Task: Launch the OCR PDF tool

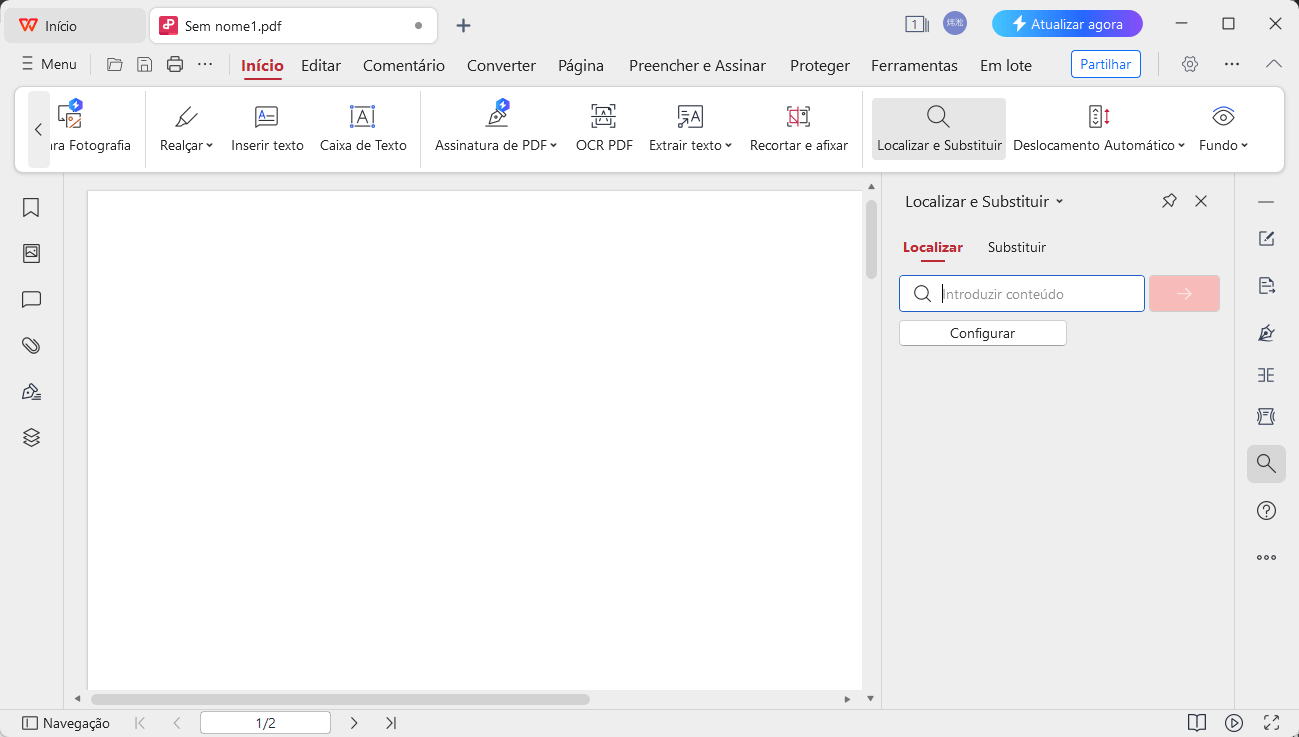Action: (x=604, y=128)
